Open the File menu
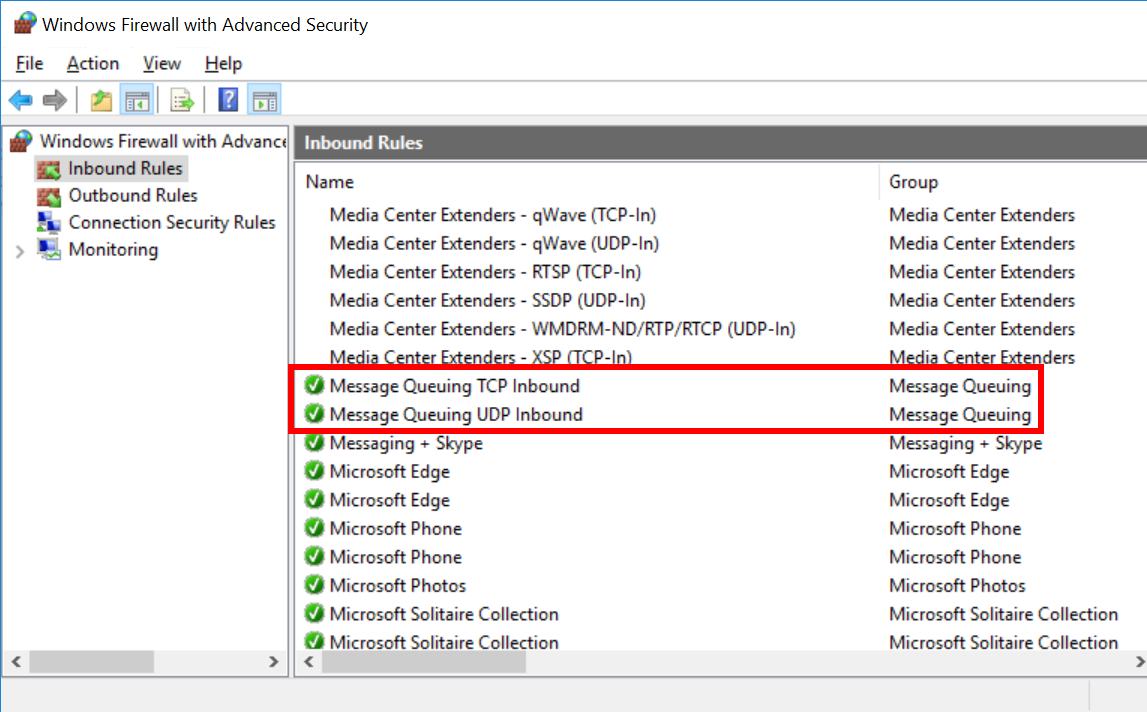The width and height of the screenshot is (1147, 712). tap(30, 64)
